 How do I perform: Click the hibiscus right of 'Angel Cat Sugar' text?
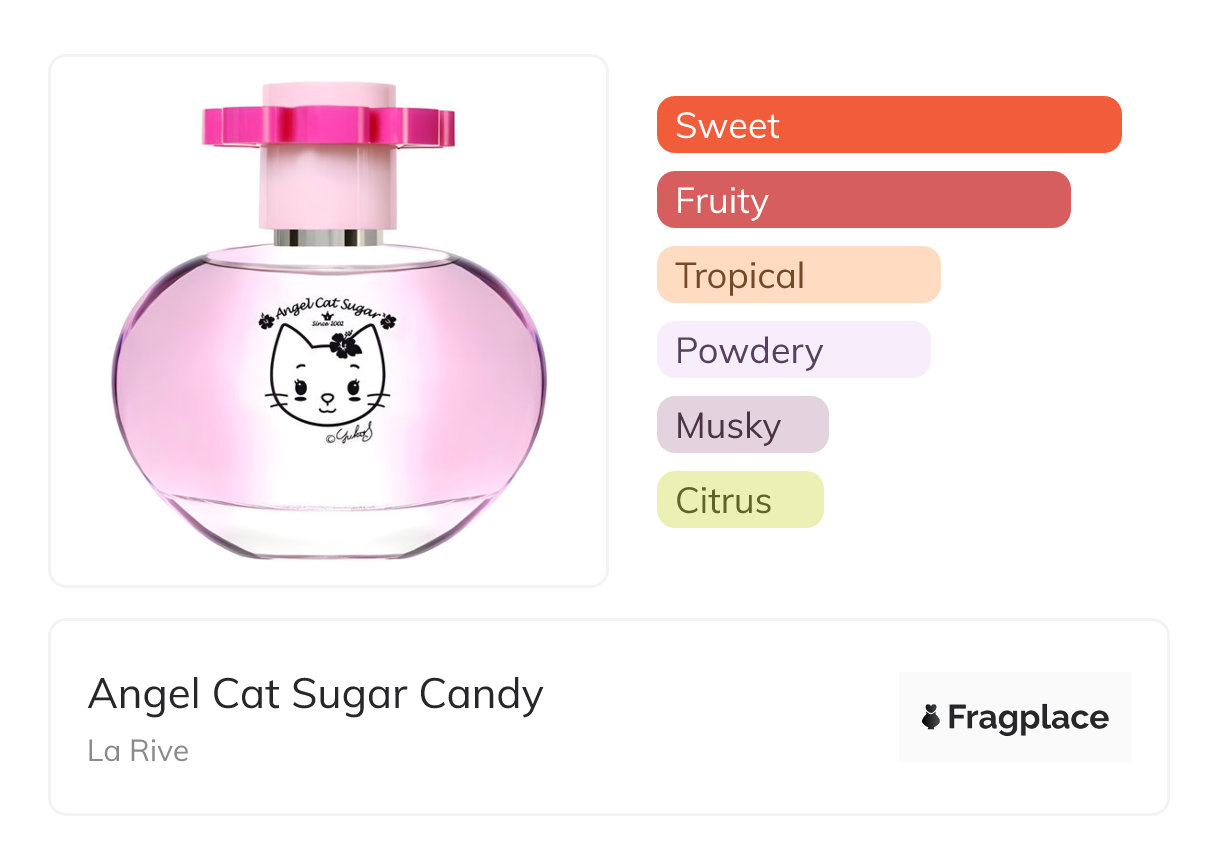pyautogui.click(x=388, y=321)
